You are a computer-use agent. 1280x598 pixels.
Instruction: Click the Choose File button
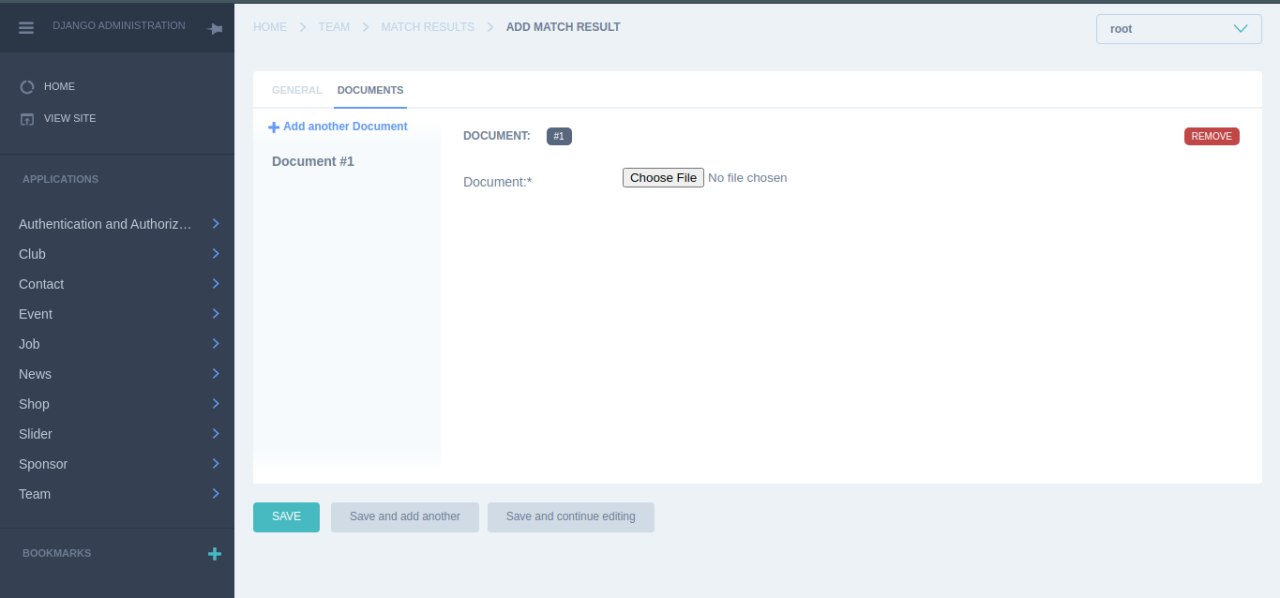pyautogui.click(x=663, y=178)
